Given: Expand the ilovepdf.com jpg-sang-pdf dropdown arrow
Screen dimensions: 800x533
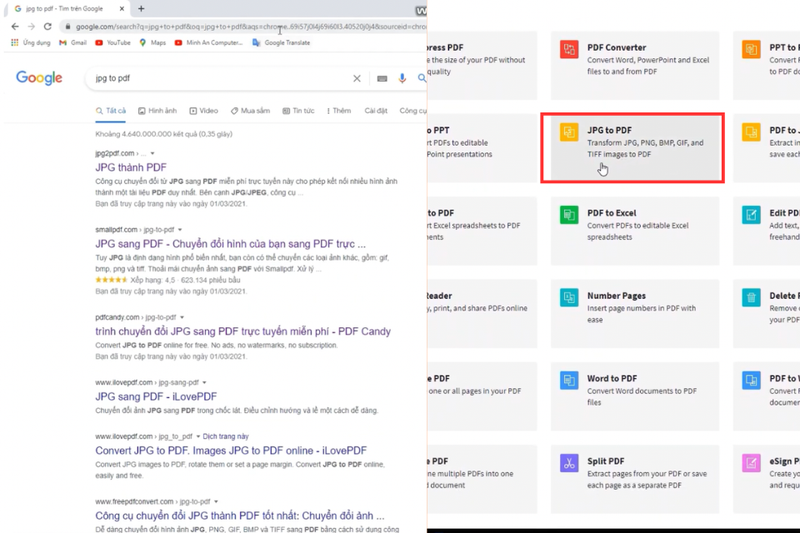Looking at the screenshot, I should [205, 383].
